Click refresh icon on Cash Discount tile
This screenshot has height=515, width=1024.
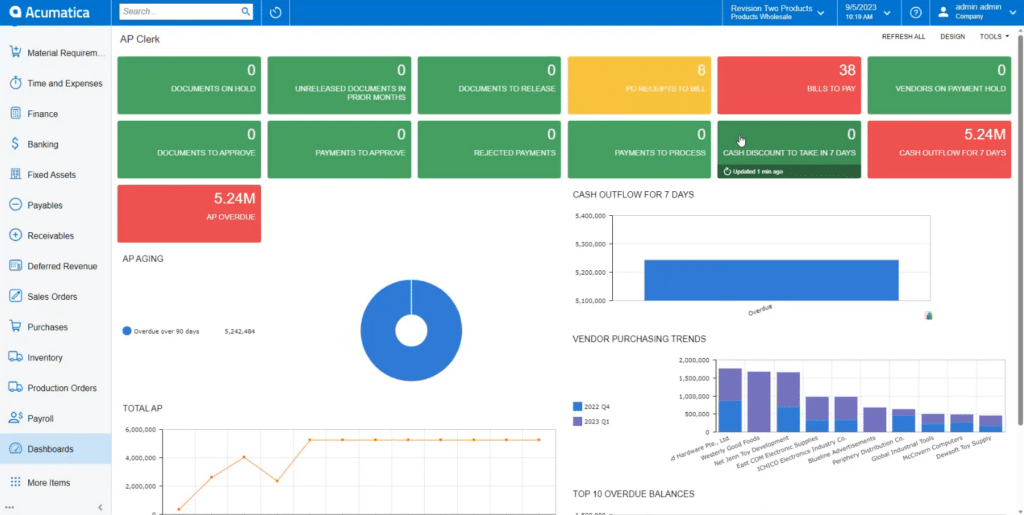[728, 172]
